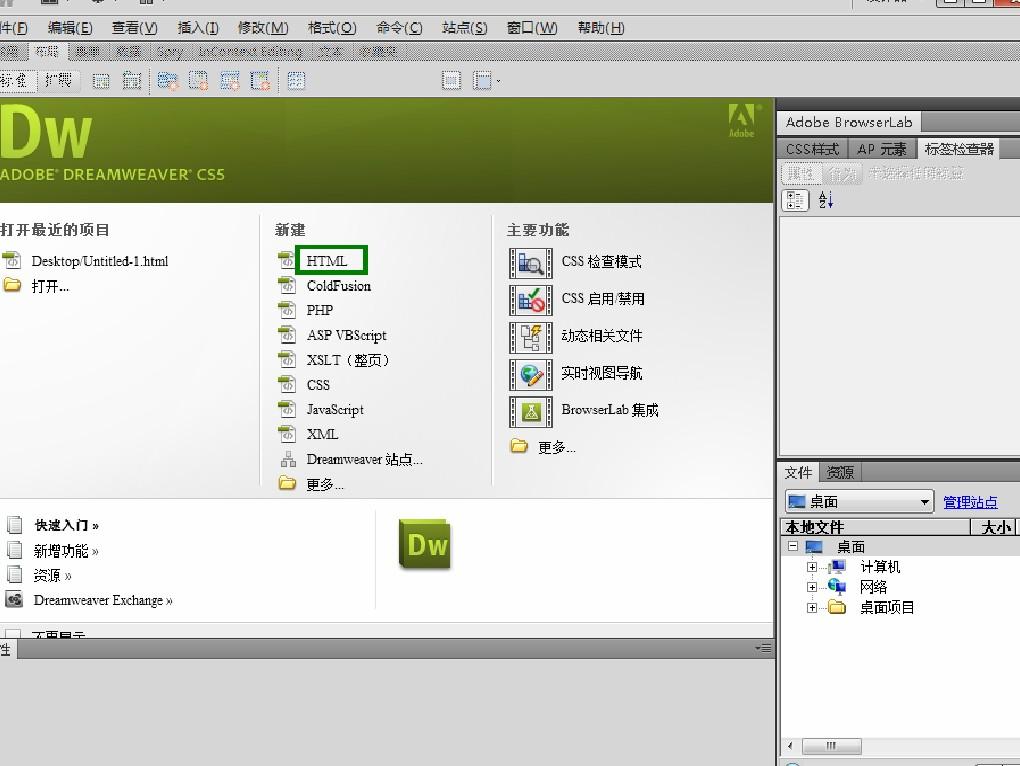Open the 插入(I) menu
Viewport: 1020px width, 766px height.
point(197,28)
